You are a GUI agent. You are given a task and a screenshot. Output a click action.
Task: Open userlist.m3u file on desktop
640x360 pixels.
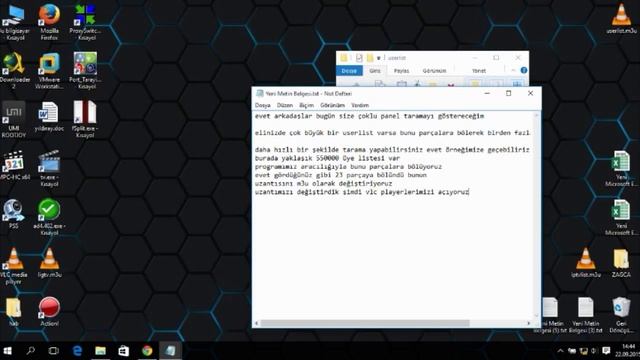click(621, 18)
